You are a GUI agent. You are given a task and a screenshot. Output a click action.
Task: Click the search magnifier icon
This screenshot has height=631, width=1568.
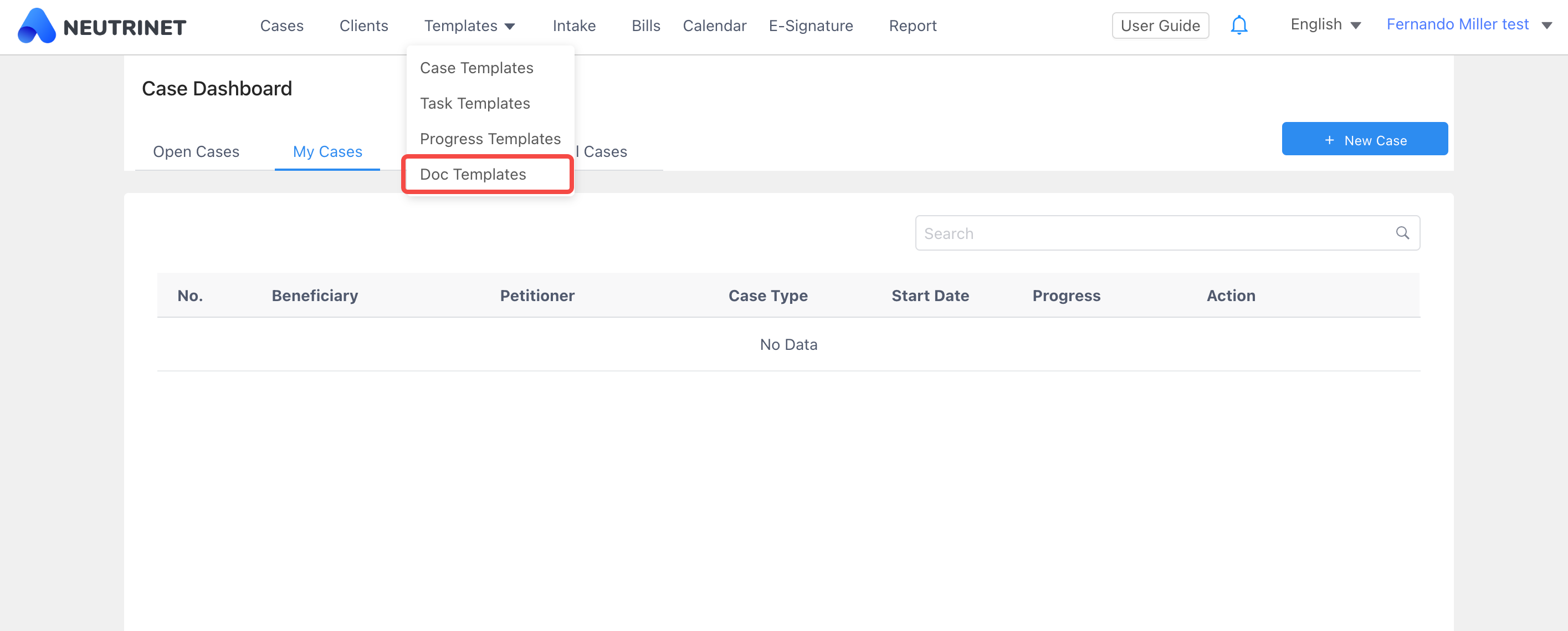[1402, 233]
